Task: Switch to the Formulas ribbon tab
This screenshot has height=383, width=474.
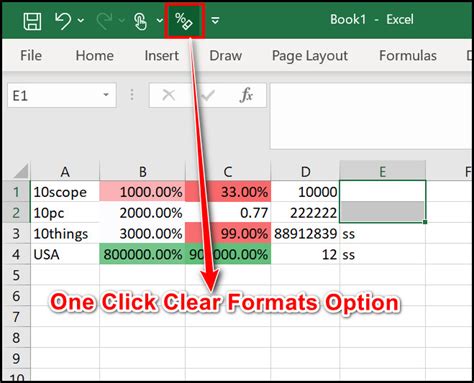Action: coord(408,55)
